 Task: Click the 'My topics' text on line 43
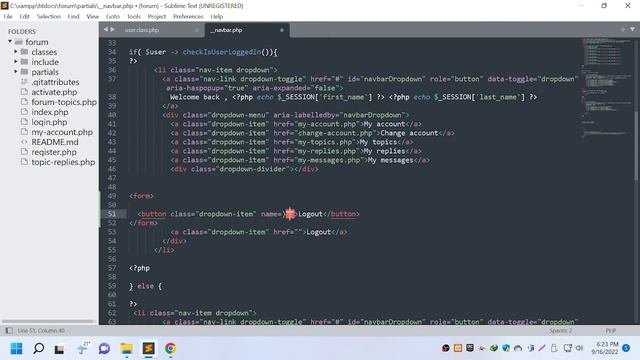click(x=378, y=142)
